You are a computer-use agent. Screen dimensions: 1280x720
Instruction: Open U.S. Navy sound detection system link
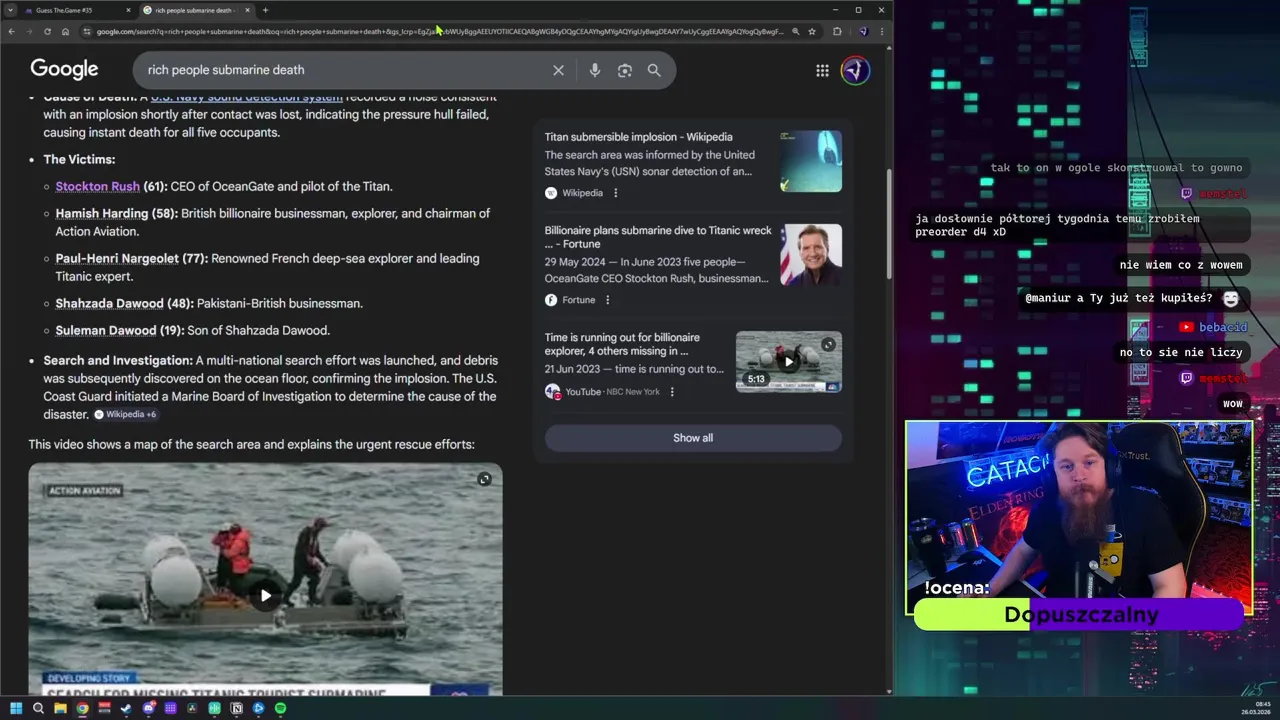coord(247,97)
